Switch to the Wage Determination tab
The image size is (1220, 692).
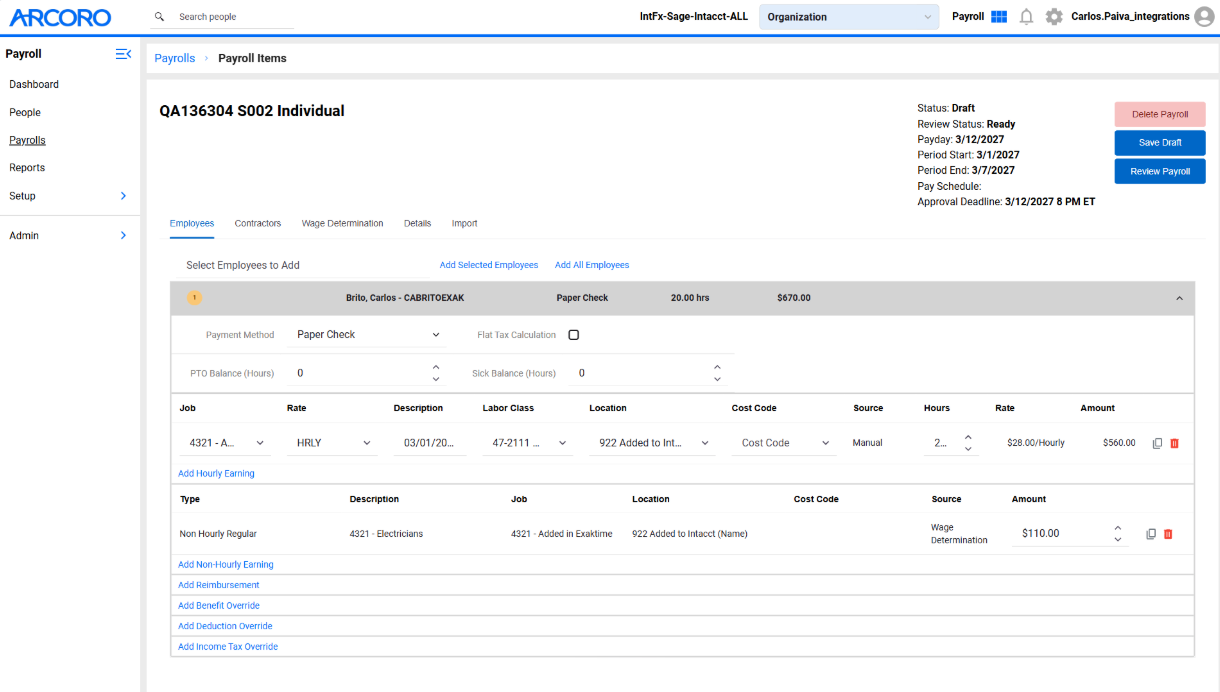click(343, 223)
